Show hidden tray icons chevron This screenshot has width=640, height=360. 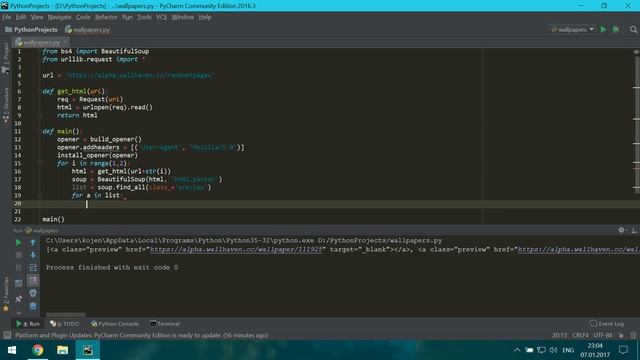(x=517, y=350)
